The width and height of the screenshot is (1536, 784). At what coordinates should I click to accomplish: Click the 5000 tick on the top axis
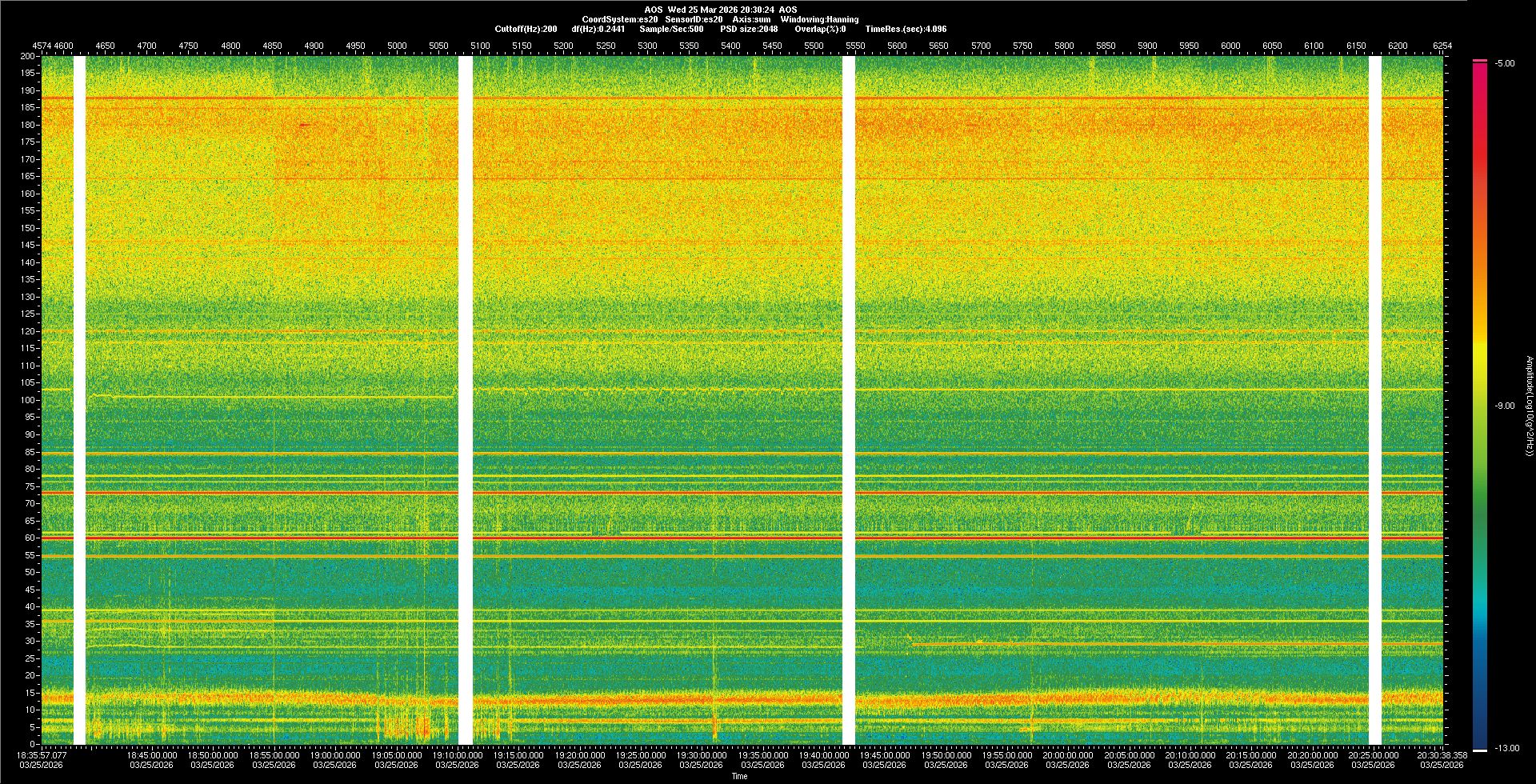pyautogui.click(x=397, y=46)
